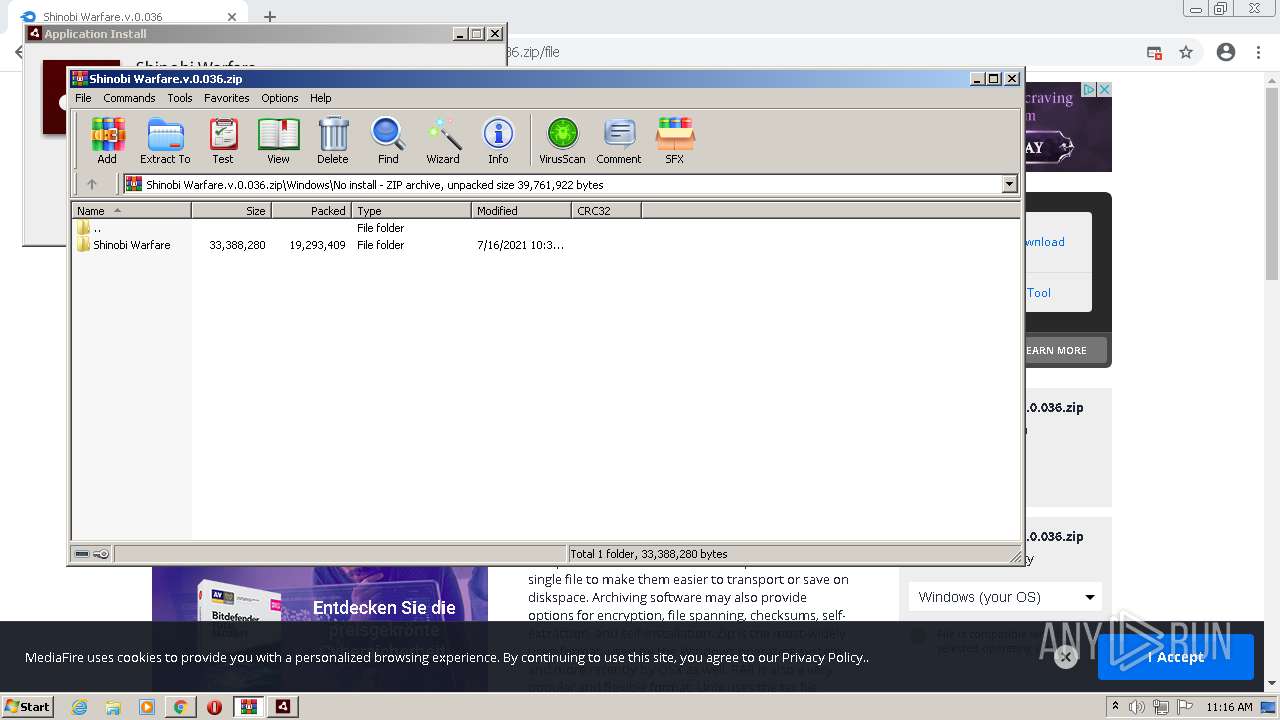The height and width of the screenshot is (720, 1280).
Task: Click the Extract To toolbar icon
Action: point(165,140)
